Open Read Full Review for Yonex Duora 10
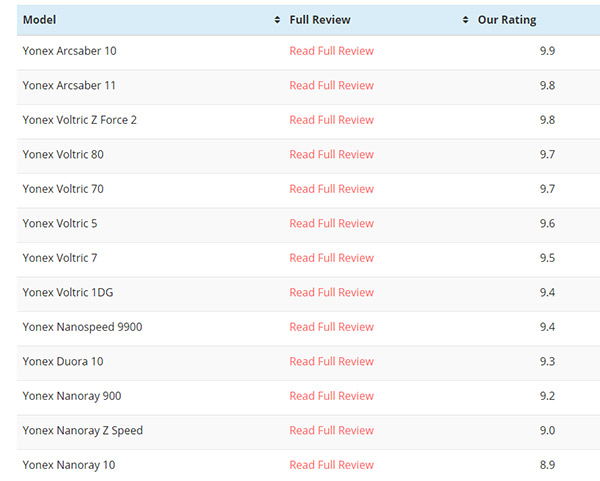 click(x=331, y=361)
